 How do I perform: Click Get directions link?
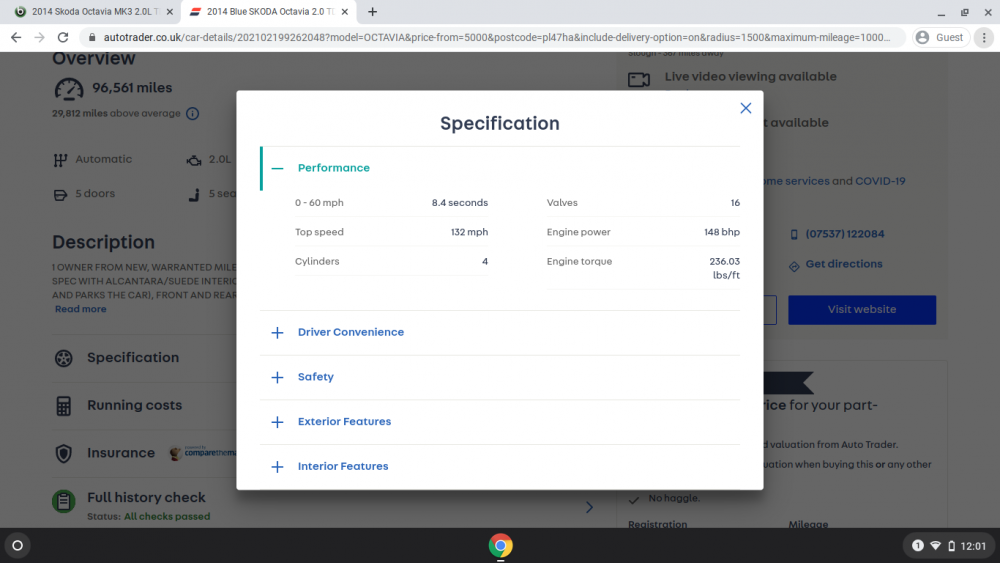844,264
